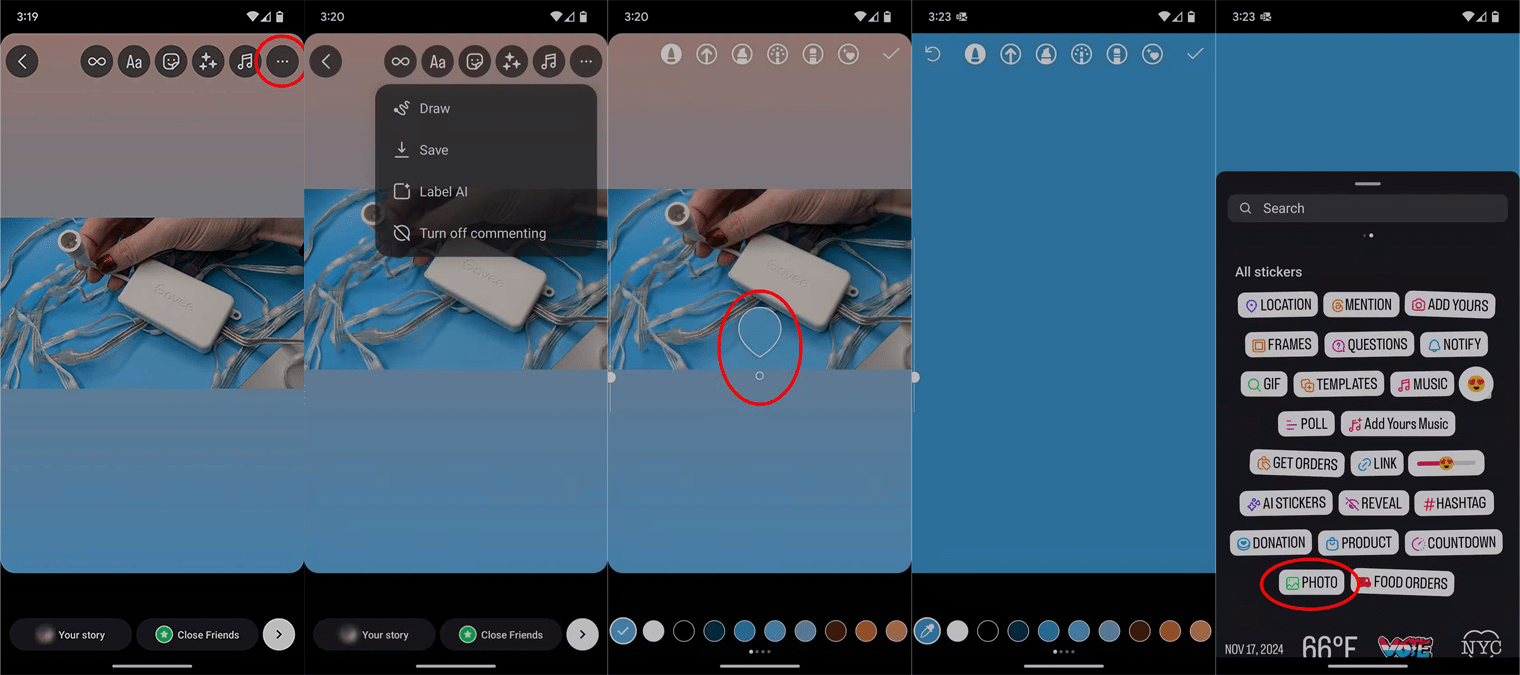Tap the sticker sheet drag handle
The width and height of the screenshot is (1520, 675).
[1367, 184]
